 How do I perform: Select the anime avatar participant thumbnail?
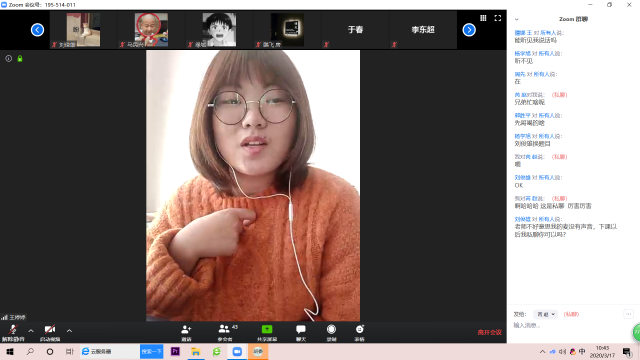219,29
